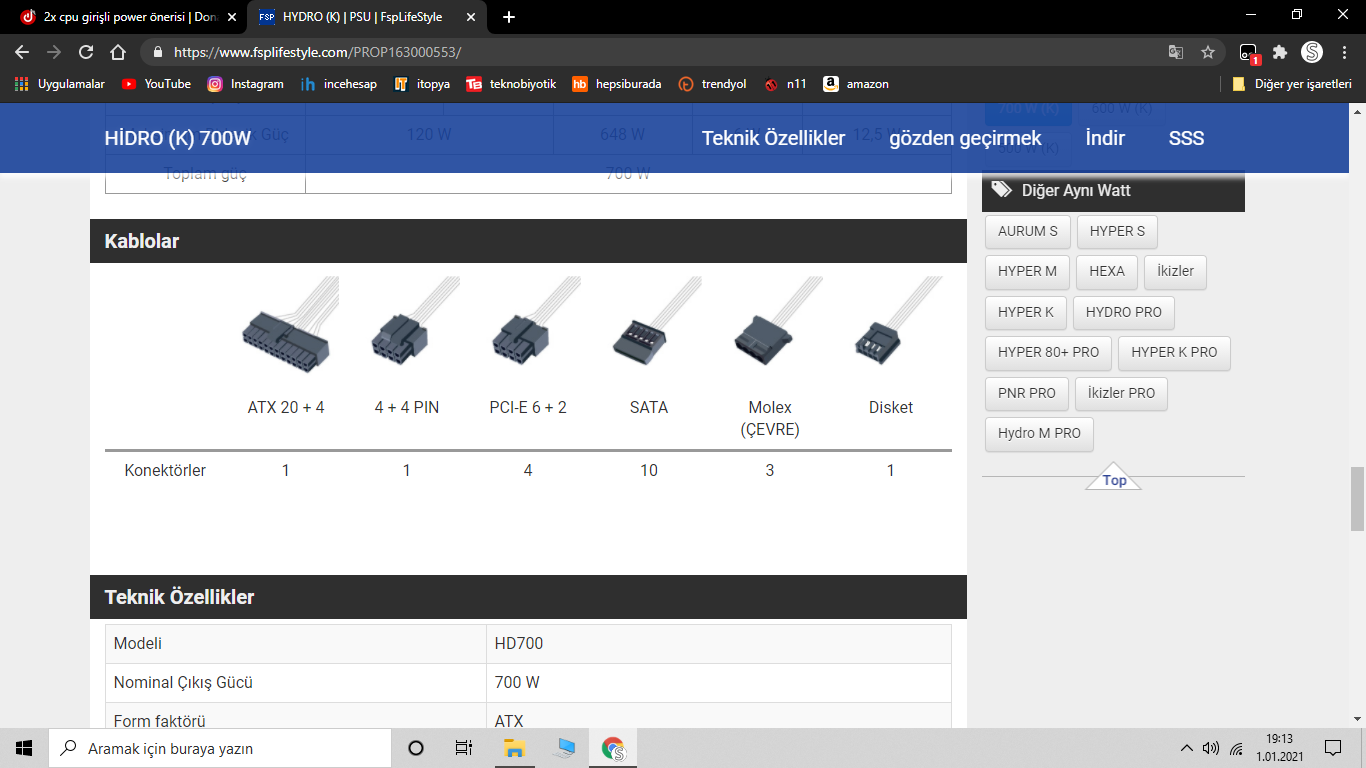Select the HYDRO PRO model button
The image size is (1366, 768).
pyautogui.click(x=1124, y=312)
